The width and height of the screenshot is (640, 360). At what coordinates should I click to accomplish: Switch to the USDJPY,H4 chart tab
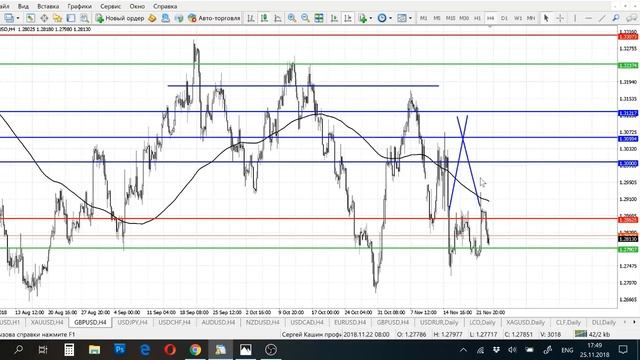pos(132,322)
